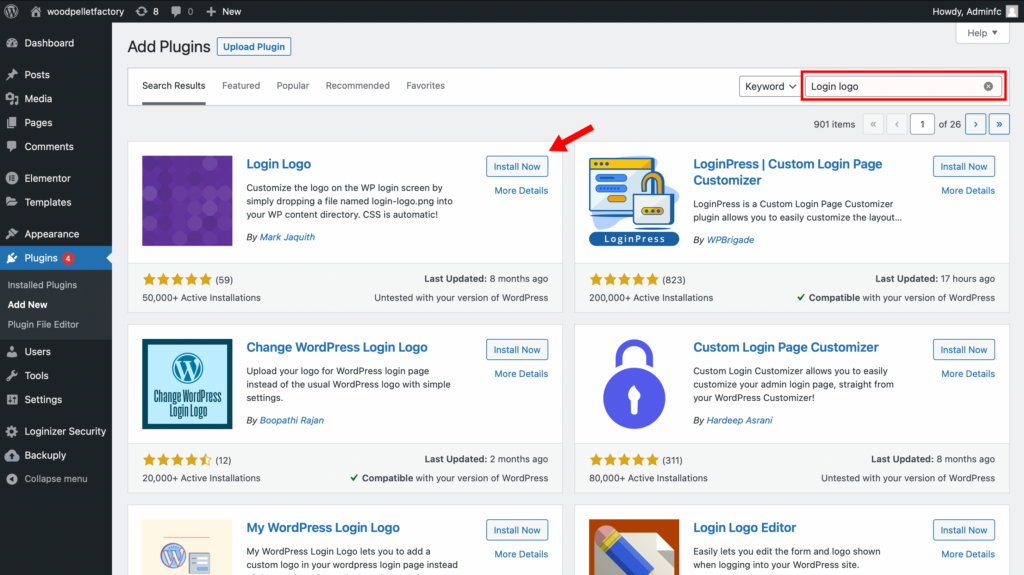Expand the Help panel
1024x575 pixels.
[982, 33]
